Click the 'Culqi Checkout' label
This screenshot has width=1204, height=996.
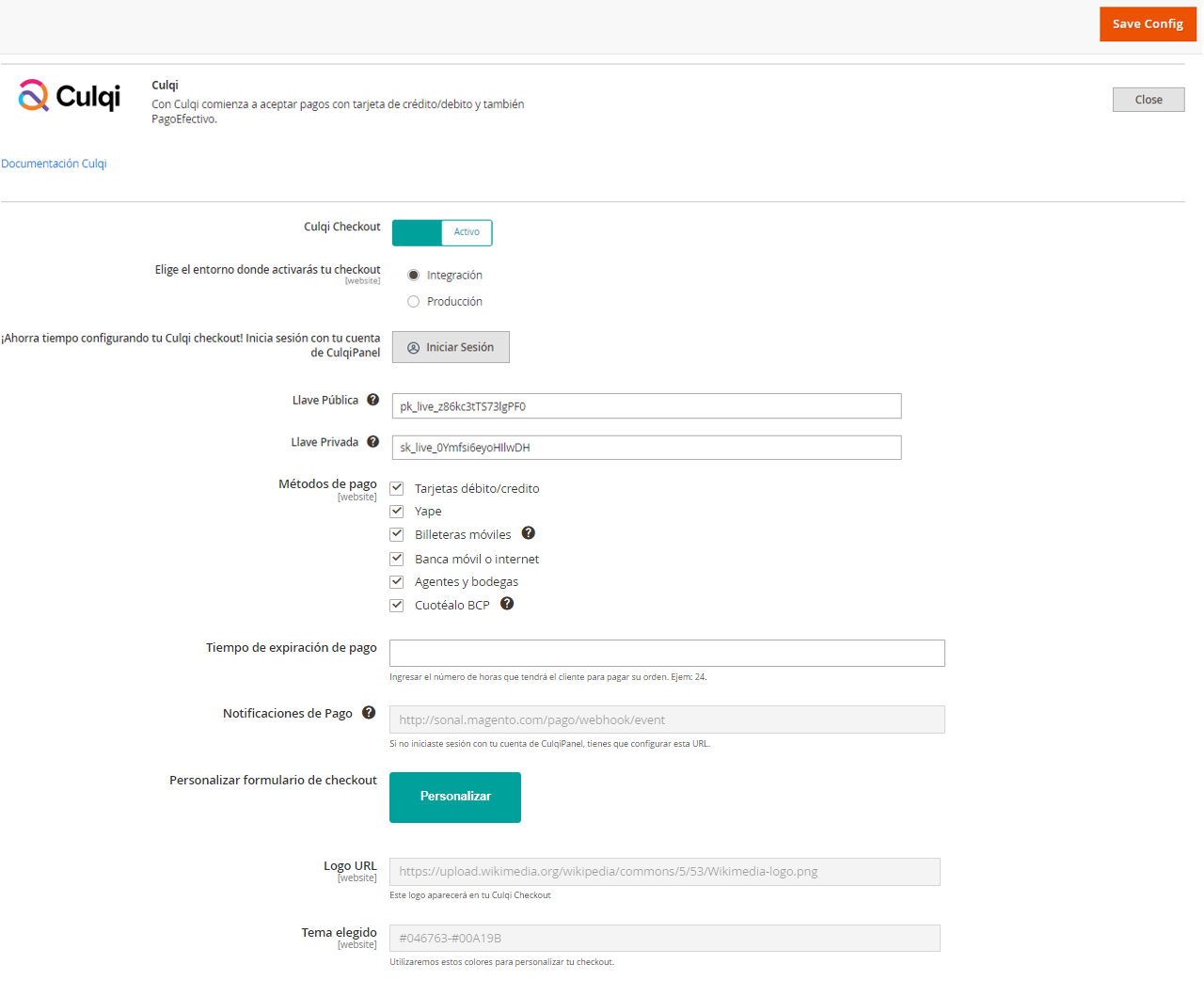pyautogui.click(x=342, y=227)
